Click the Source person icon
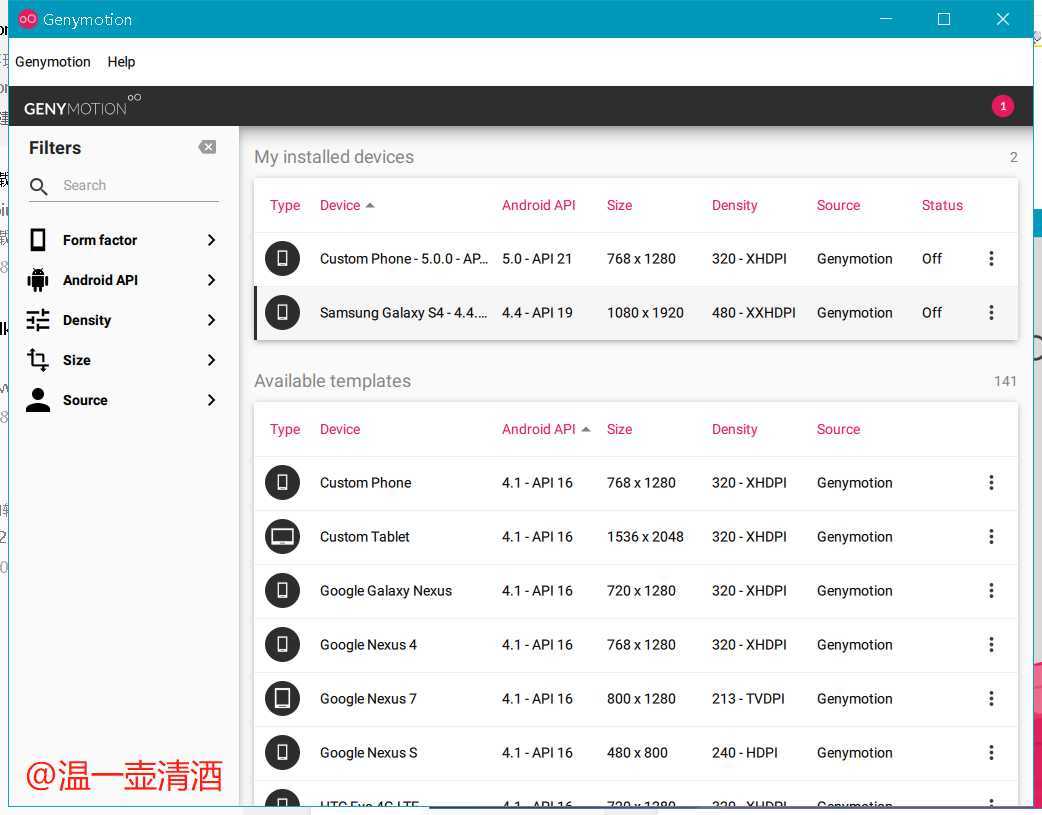Image resolution: width=1042 pixels, height=815 pixels. click(38, 400)
